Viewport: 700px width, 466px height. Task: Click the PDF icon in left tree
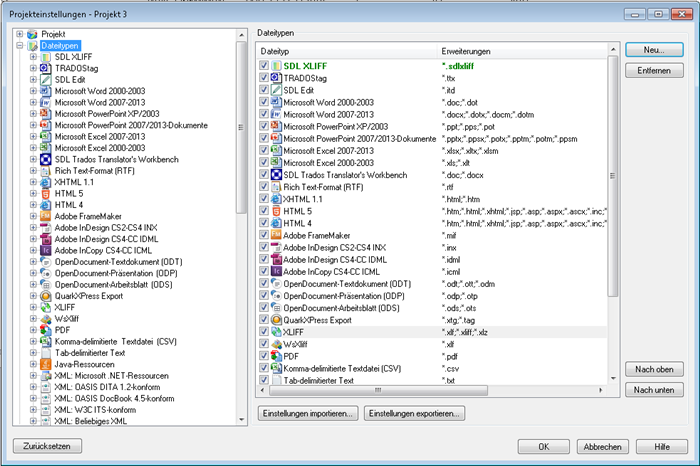(46, 329)
